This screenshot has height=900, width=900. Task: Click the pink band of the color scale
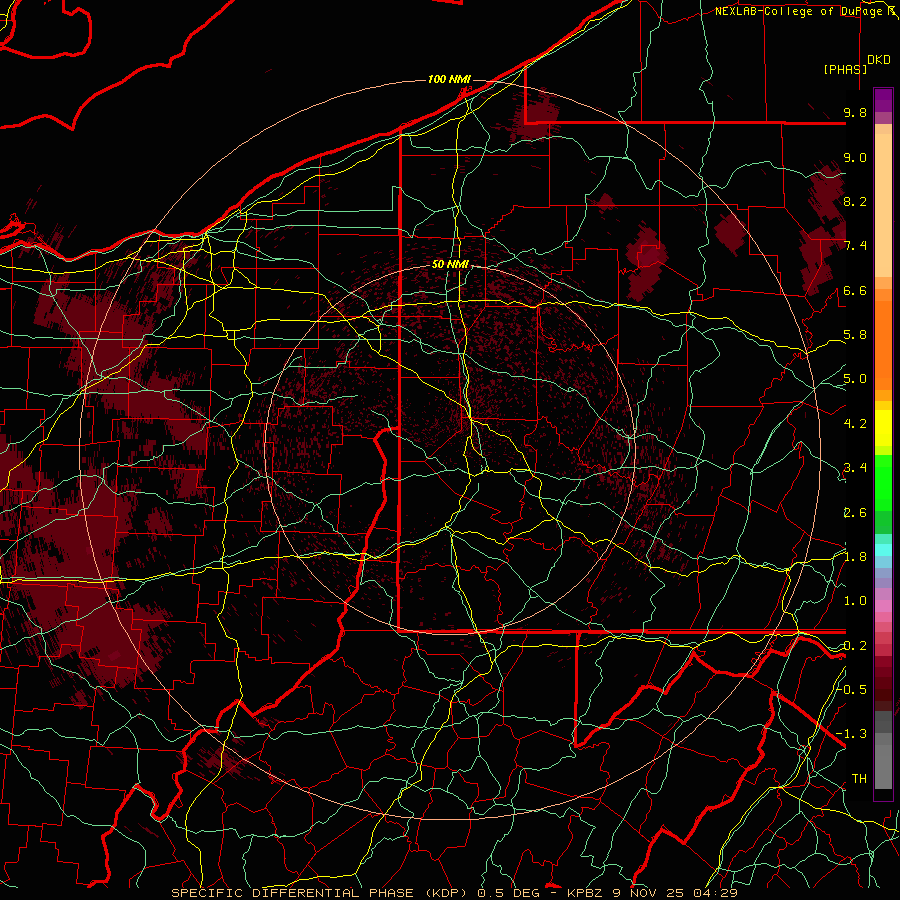click(x=883, y=606)
